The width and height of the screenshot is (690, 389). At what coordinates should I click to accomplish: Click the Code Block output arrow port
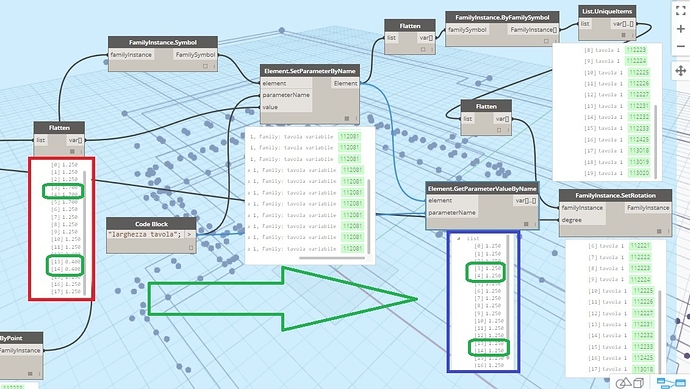[x=189, y=235]
